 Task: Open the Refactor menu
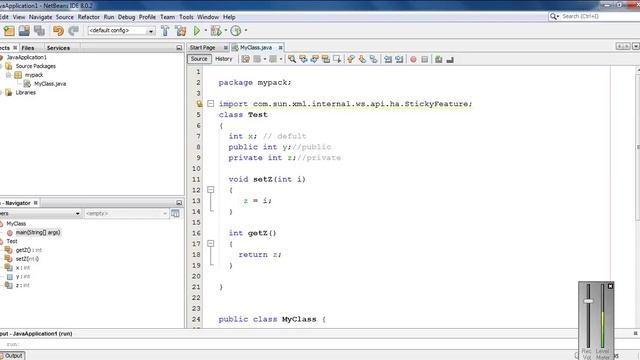pyautogui.click(x=89, y=17)
